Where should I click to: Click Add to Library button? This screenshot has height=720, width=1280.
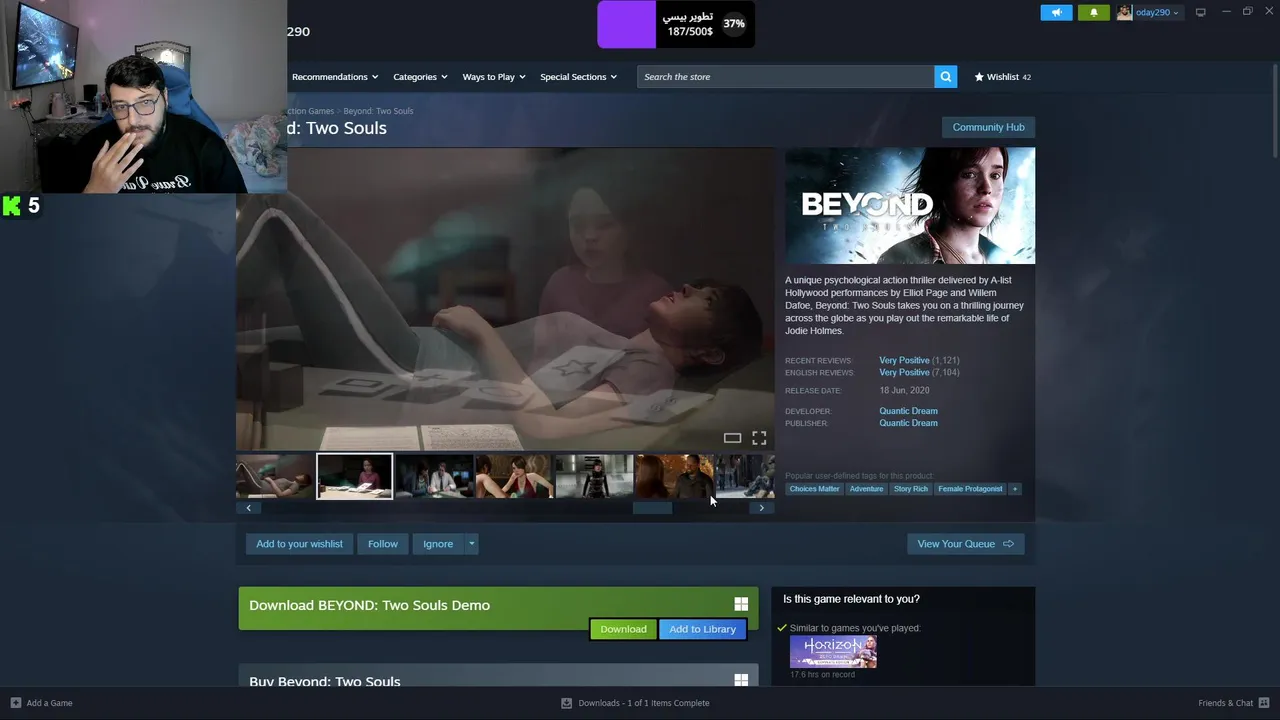click(702, 629)
